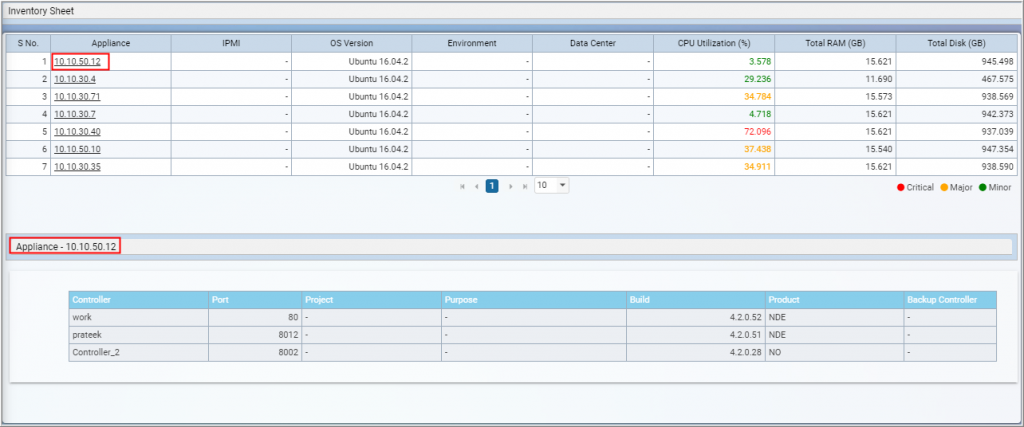This screenshot has width=1024, height=427.
Task: Click Total Disk value 945.498
Action: [997, 61]
